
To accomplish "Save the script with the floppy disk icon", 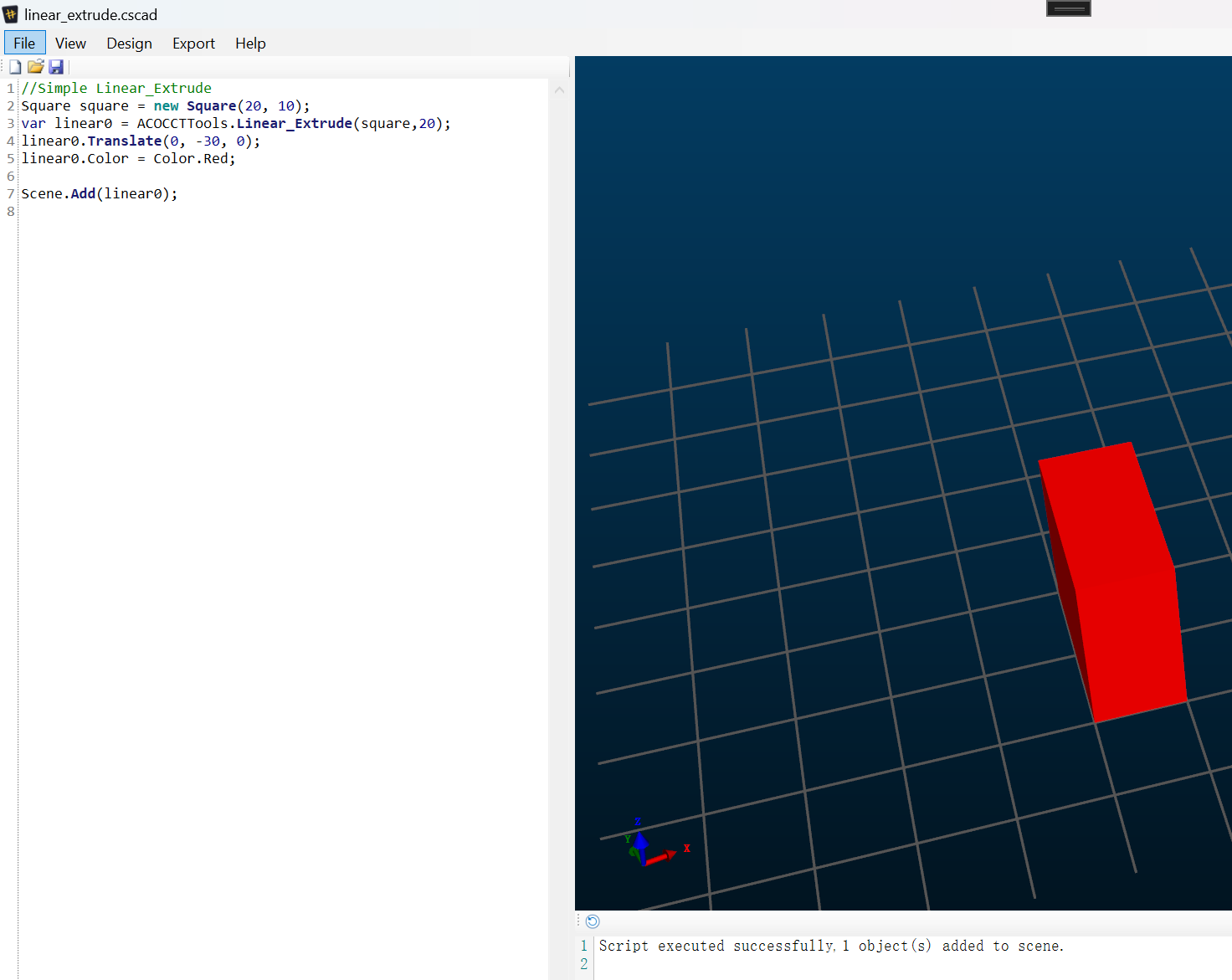I will 56,67.
